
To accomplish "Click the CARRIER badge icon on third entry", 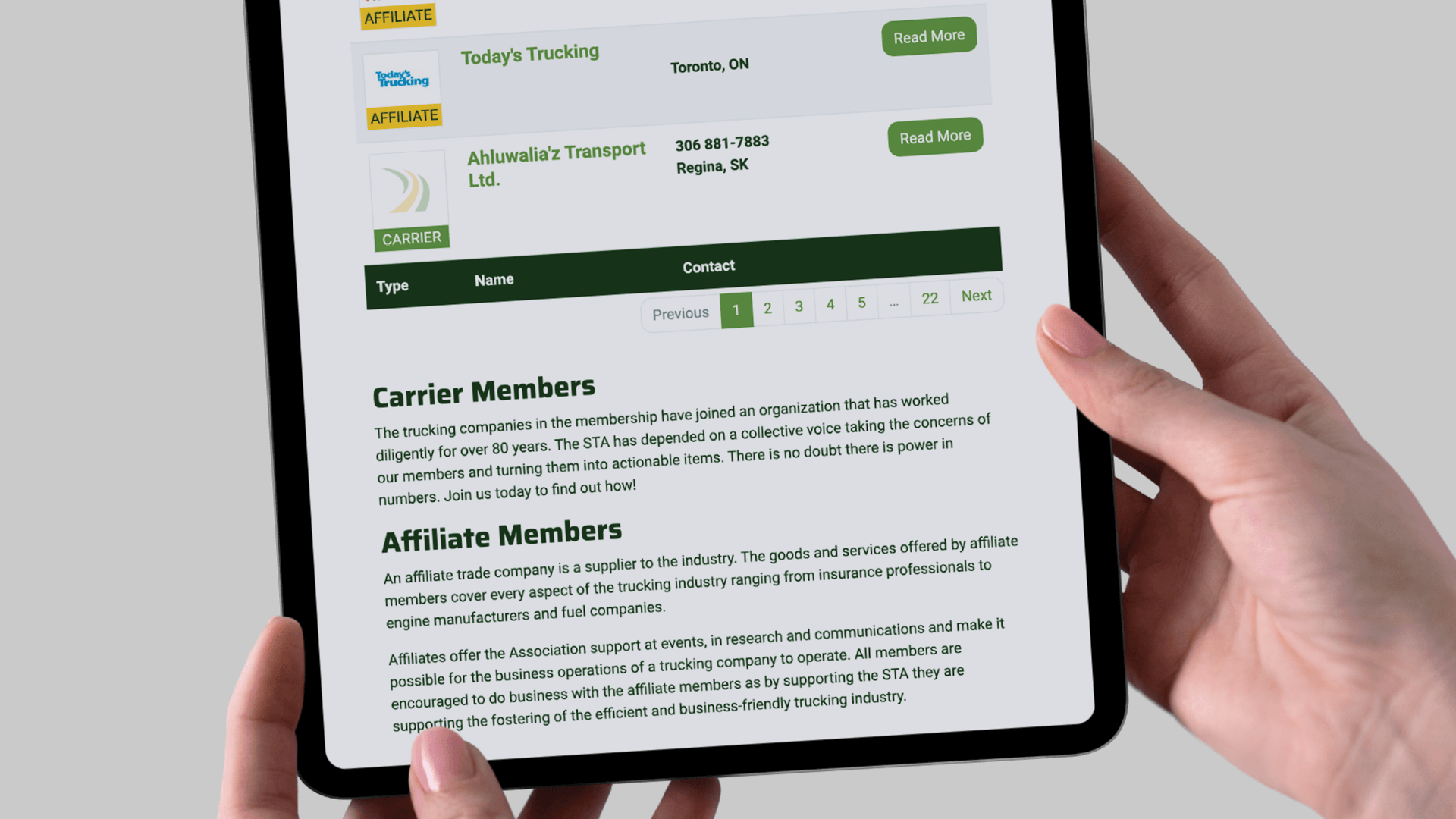I will [x=410, y=238].
